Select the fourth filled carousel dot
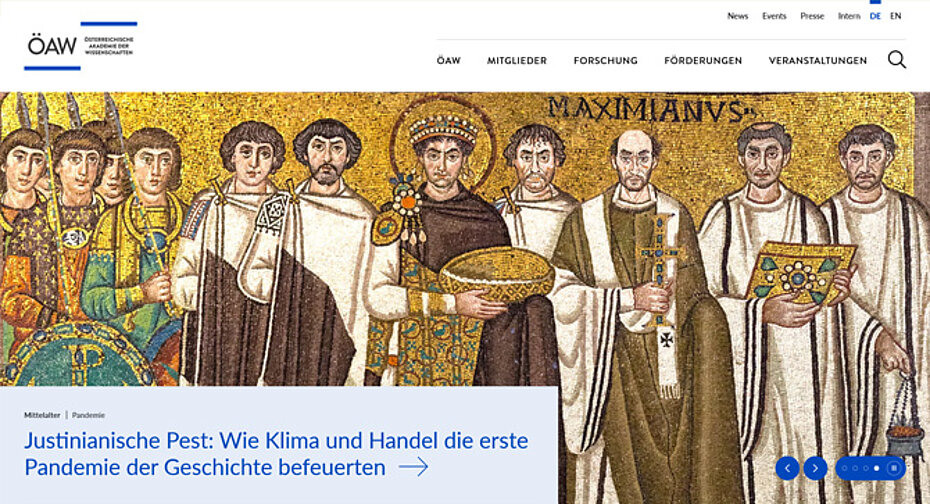 [x=877, y=468]
